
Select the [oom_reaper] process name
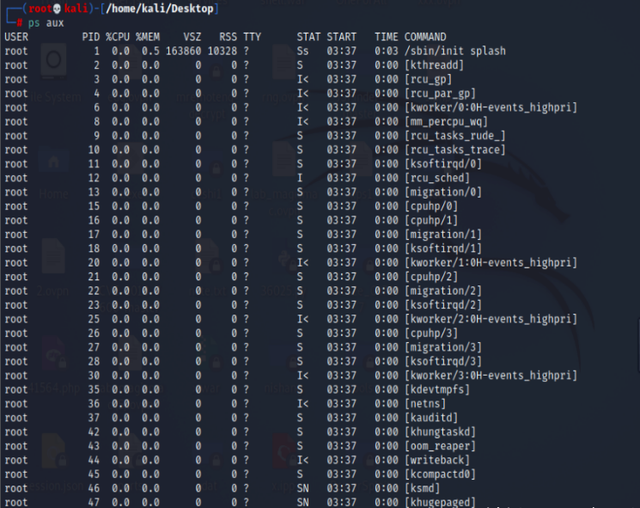tap(440, 446)
